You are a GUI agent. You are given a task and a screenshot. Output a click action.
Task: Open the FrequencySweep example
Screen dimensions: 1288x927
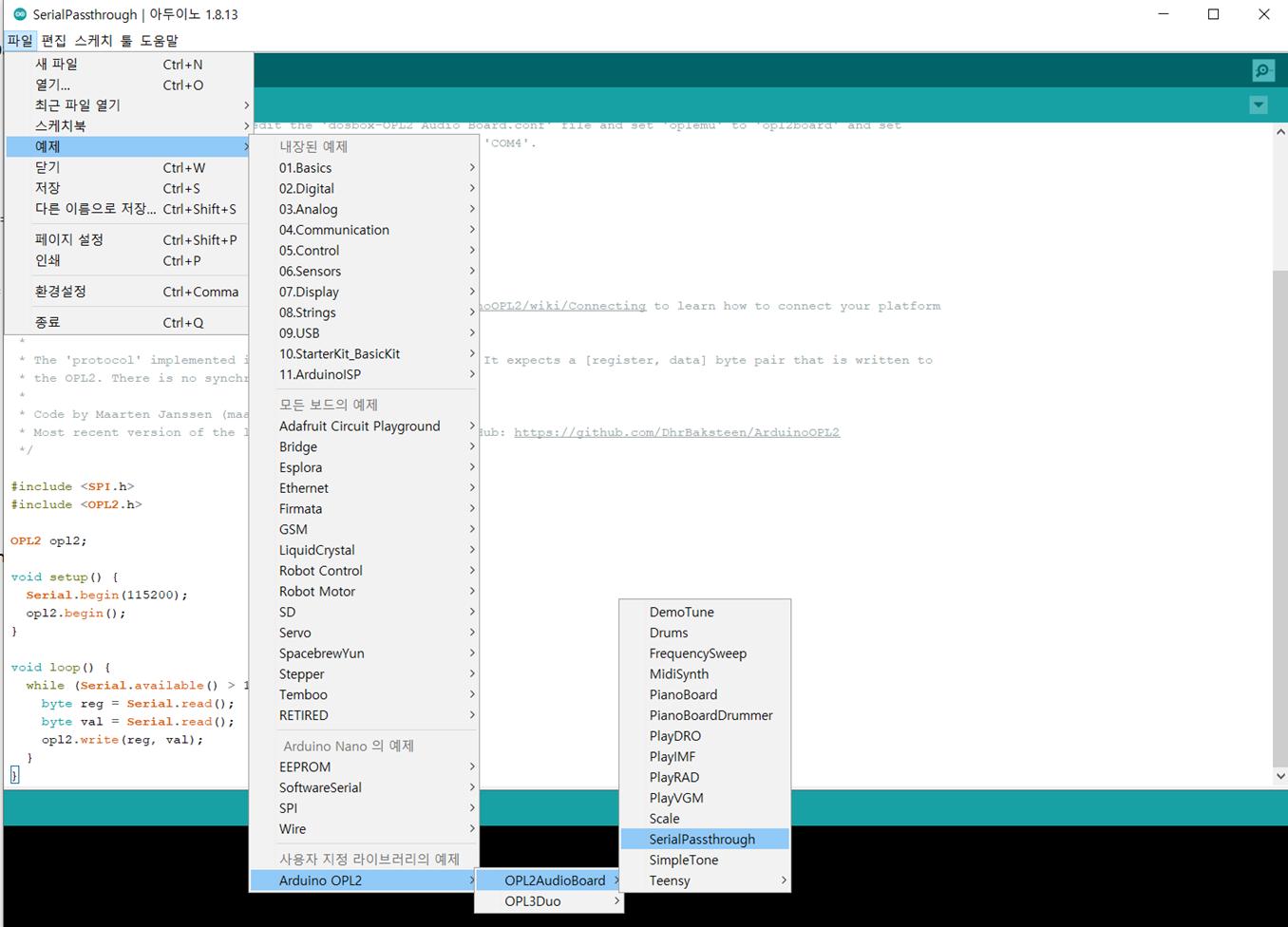705,653
